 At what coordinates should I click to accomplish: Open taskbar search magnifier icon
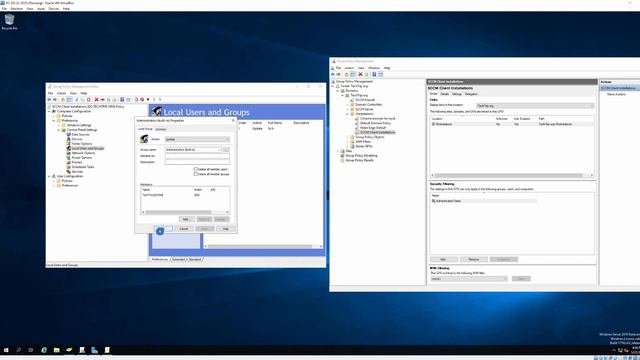[18, 350]
